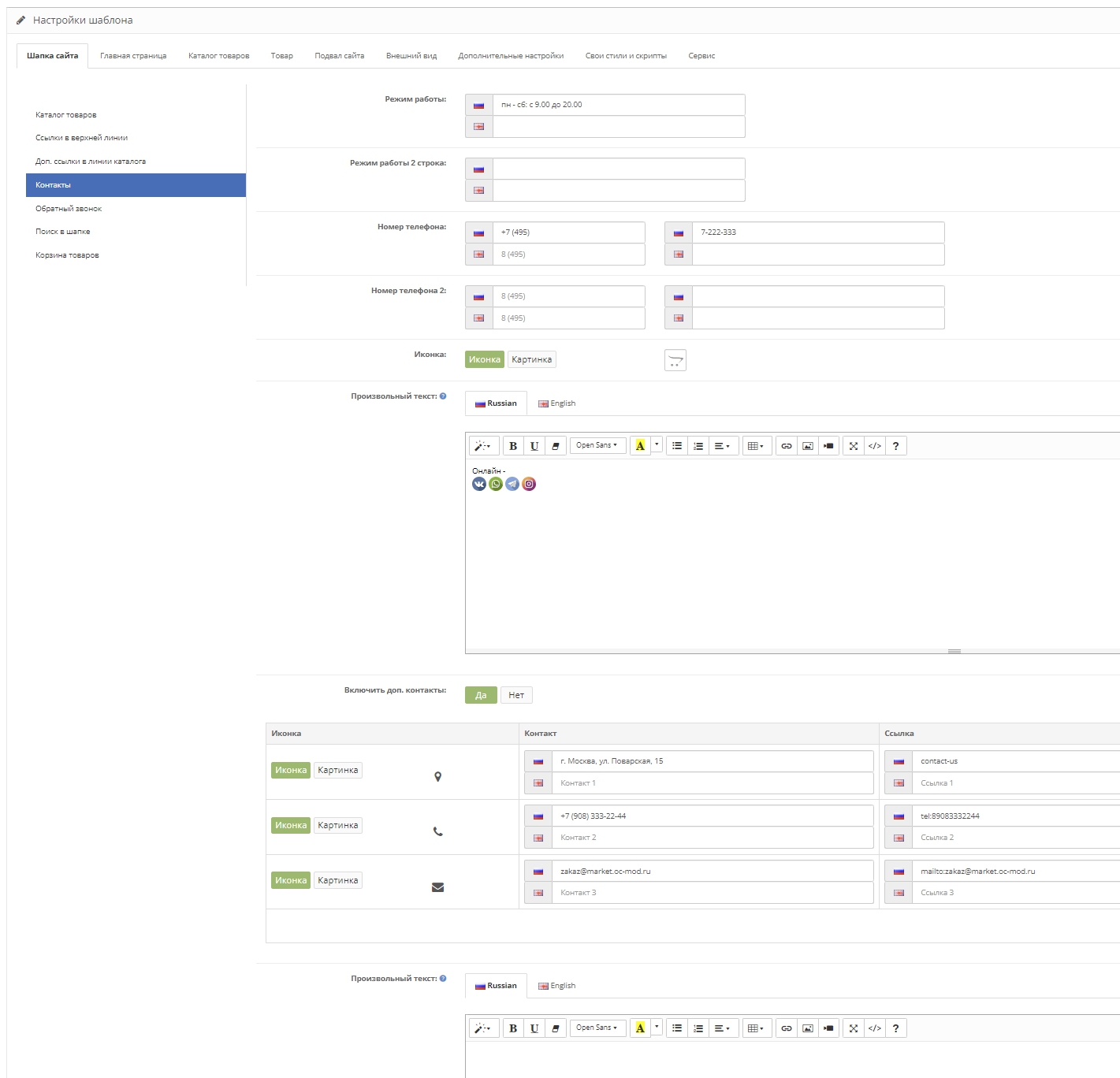Set extra contacts toggle to Нет
Screen dimensions: 1120x1078
pyautogui.click(x=516, y=695)
